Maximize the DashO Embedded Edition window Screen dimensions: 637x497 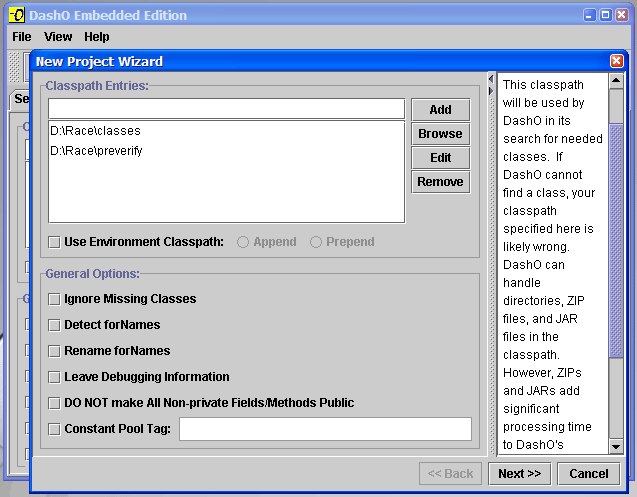click(x=605, y=15)
